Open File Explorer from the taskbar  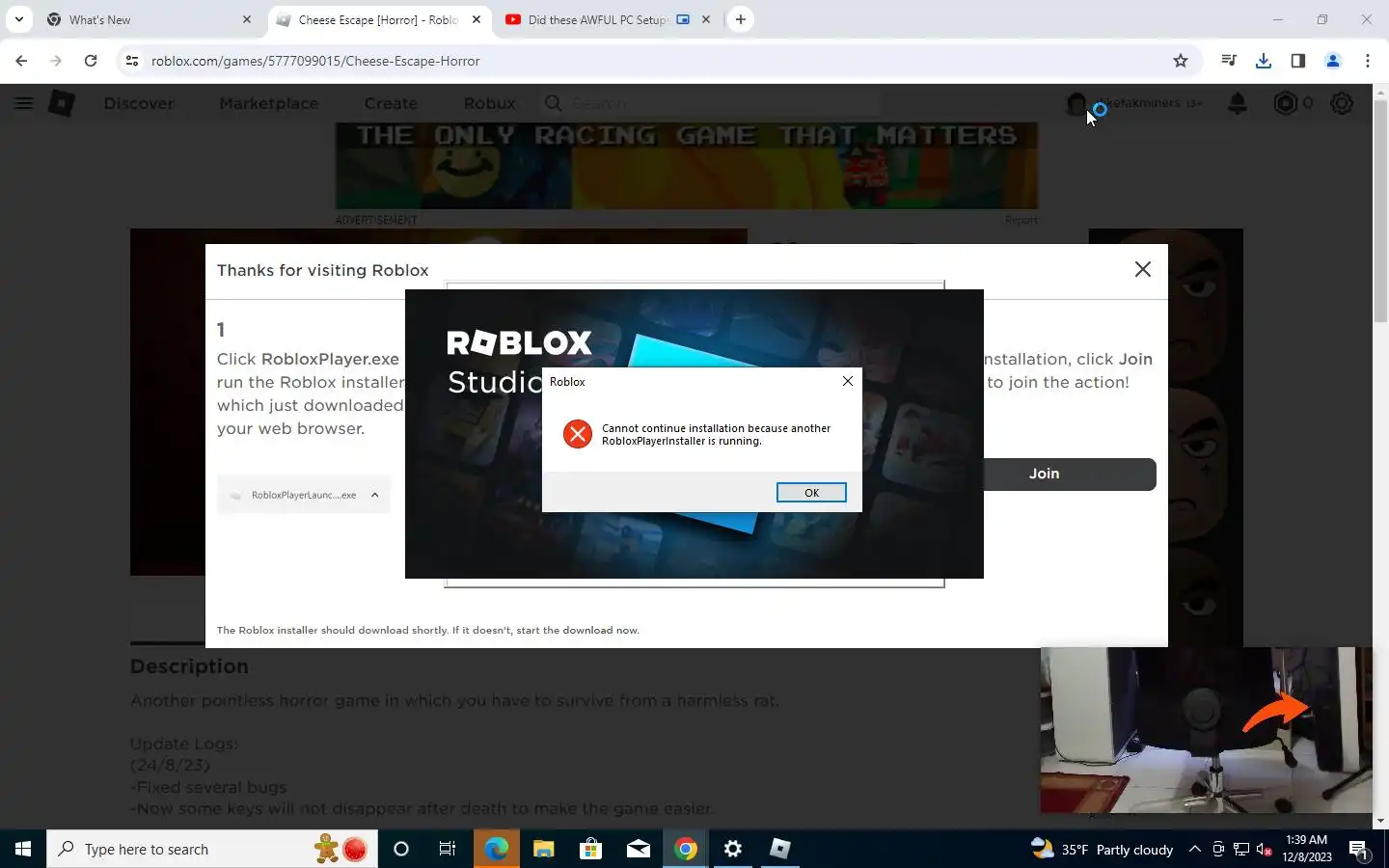click(543, 849)
